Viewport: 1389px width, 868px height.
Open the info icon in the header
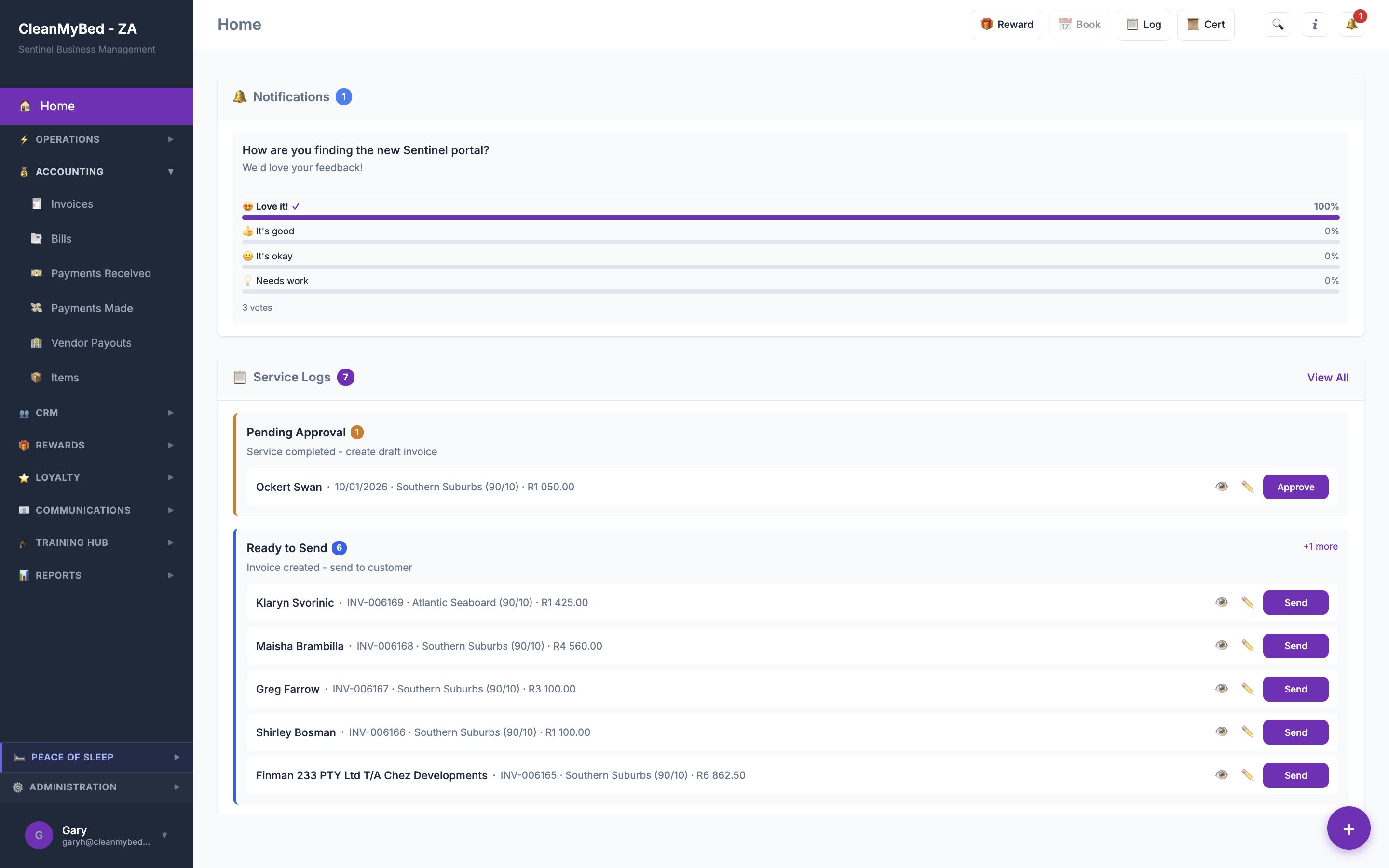(x=1314, y=24)
